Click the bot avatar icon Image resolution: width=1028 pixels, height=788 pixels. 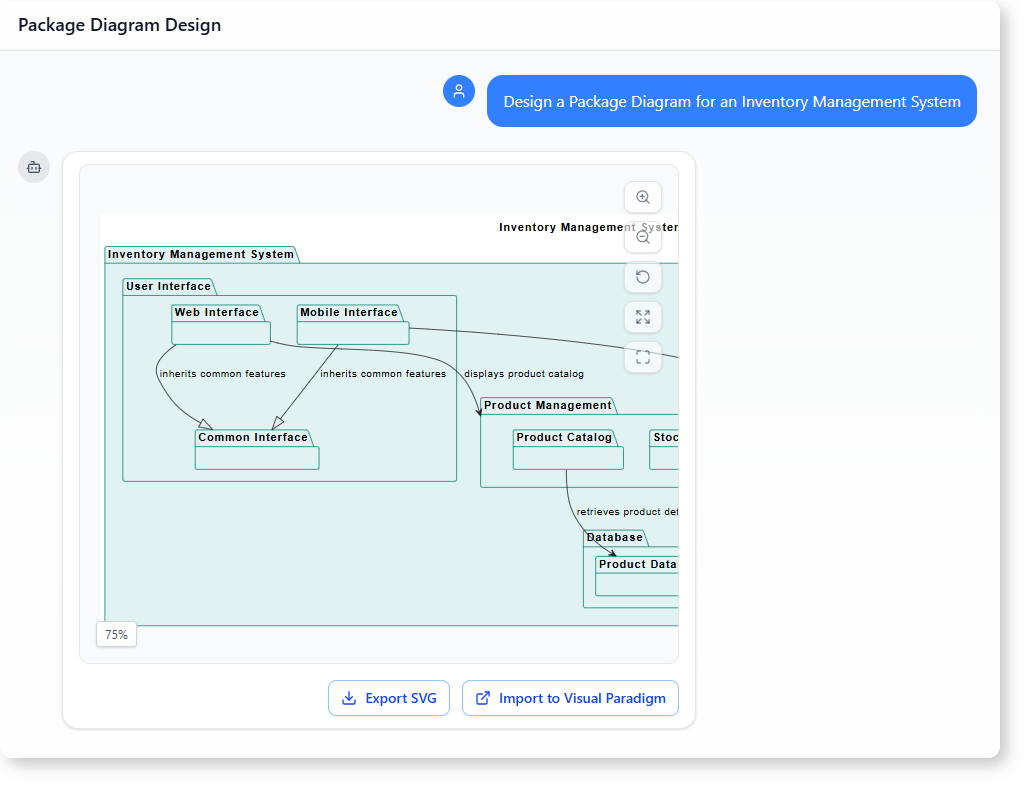coord(34,167)
